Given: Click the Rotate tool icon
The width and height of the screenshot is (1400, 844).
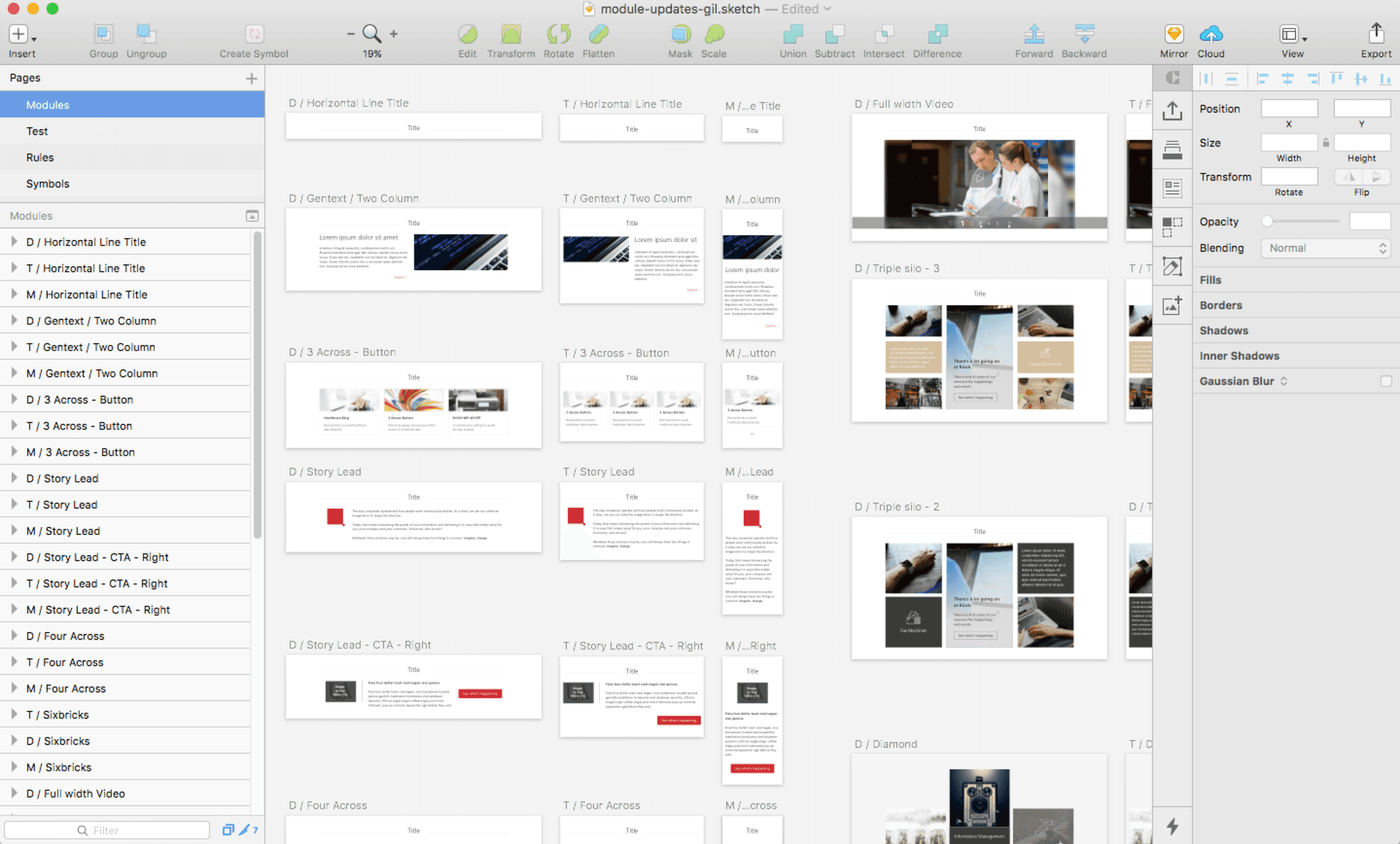Looking at the screenshot, I should pyautogui.click(x=558, y=34).
